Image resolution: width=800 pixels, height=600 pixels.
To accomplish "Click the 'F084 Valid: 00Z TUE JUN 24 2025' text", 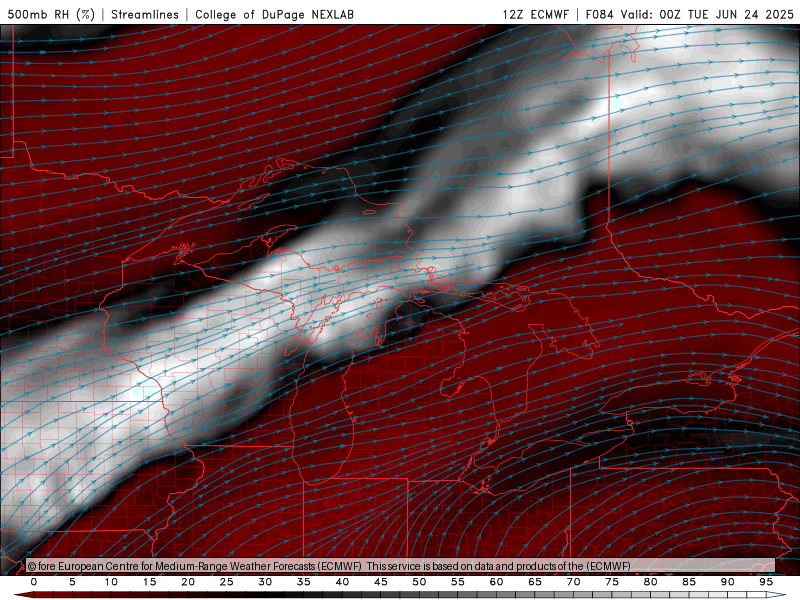I will click(x=689, y=14).
